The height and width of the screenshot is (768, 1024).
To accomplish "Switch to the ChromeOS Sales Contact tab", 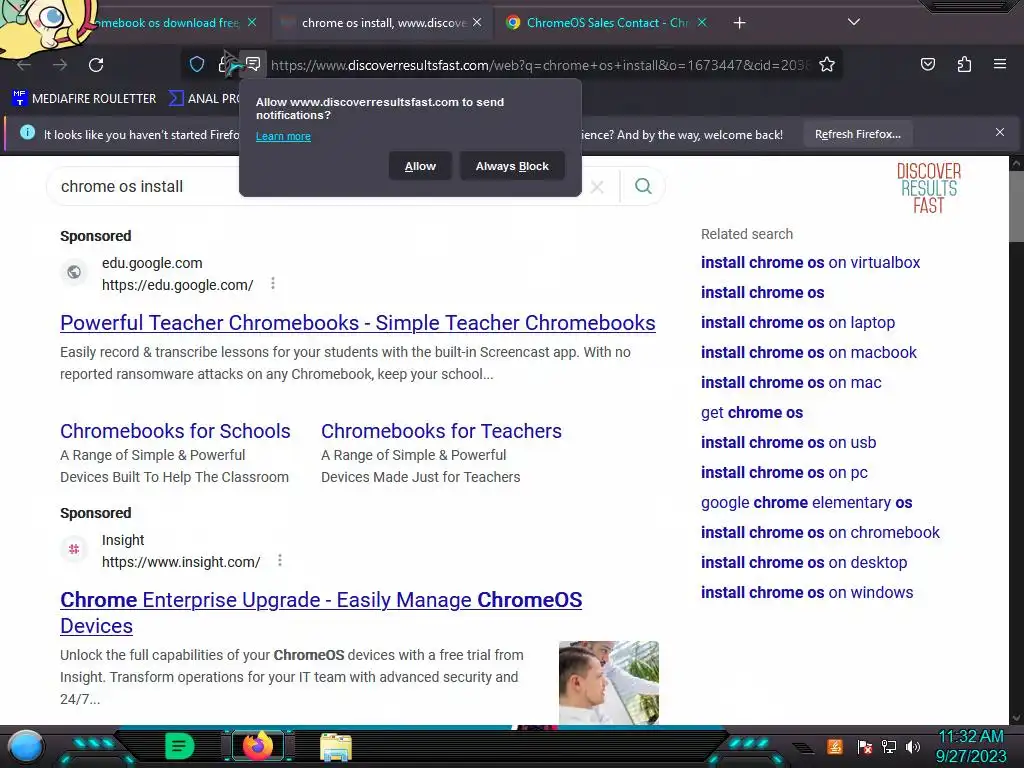I will tap(607, 23).
